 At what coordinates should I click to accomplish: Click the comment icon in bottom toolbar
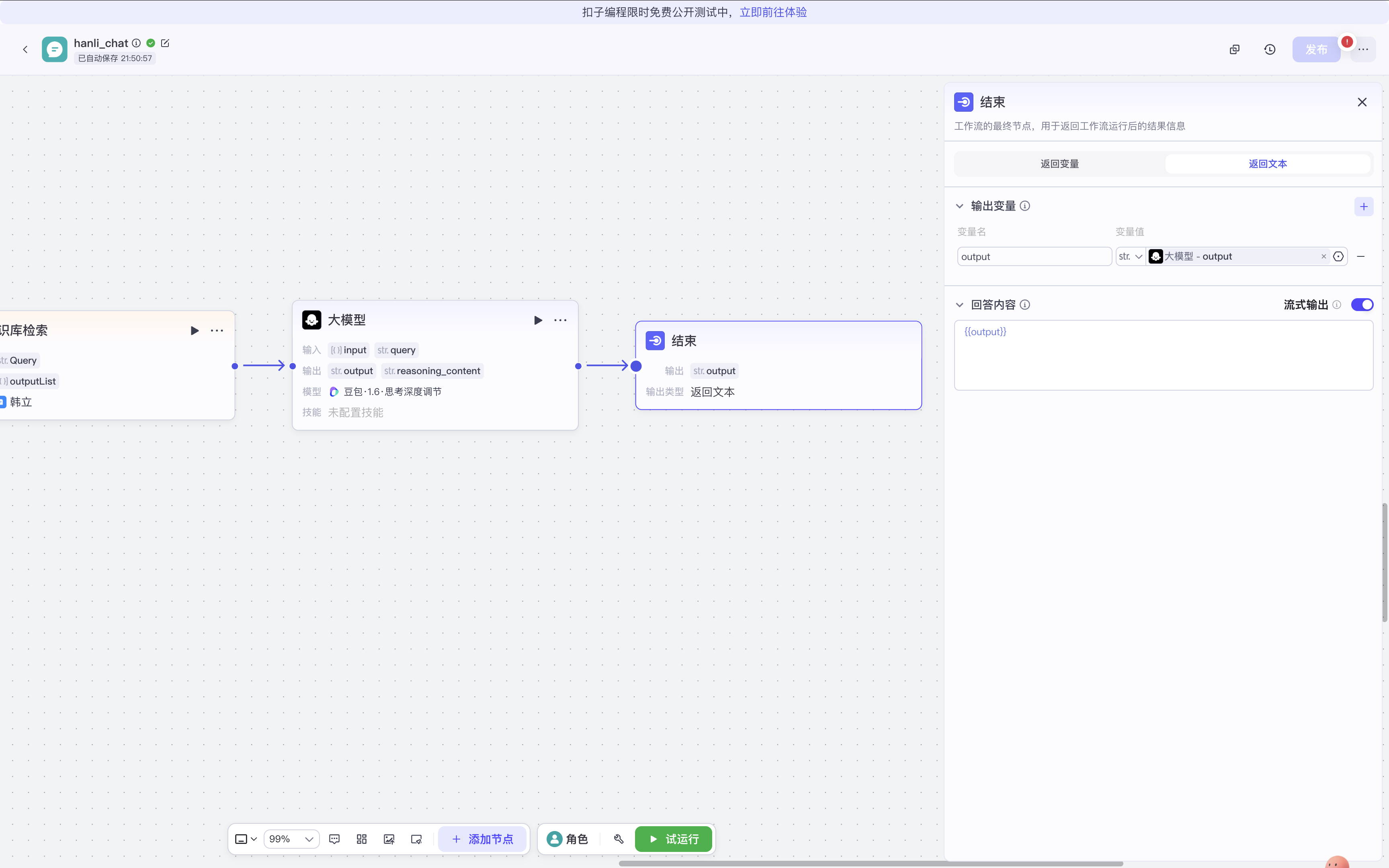point(334,839)
